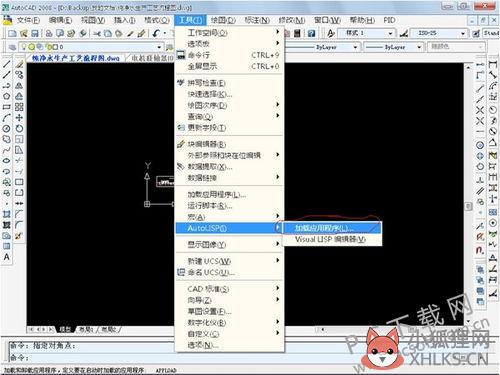500x375 pixels.
Task: Switch to the 模型 layout tab
Action: tap(65, 329)
